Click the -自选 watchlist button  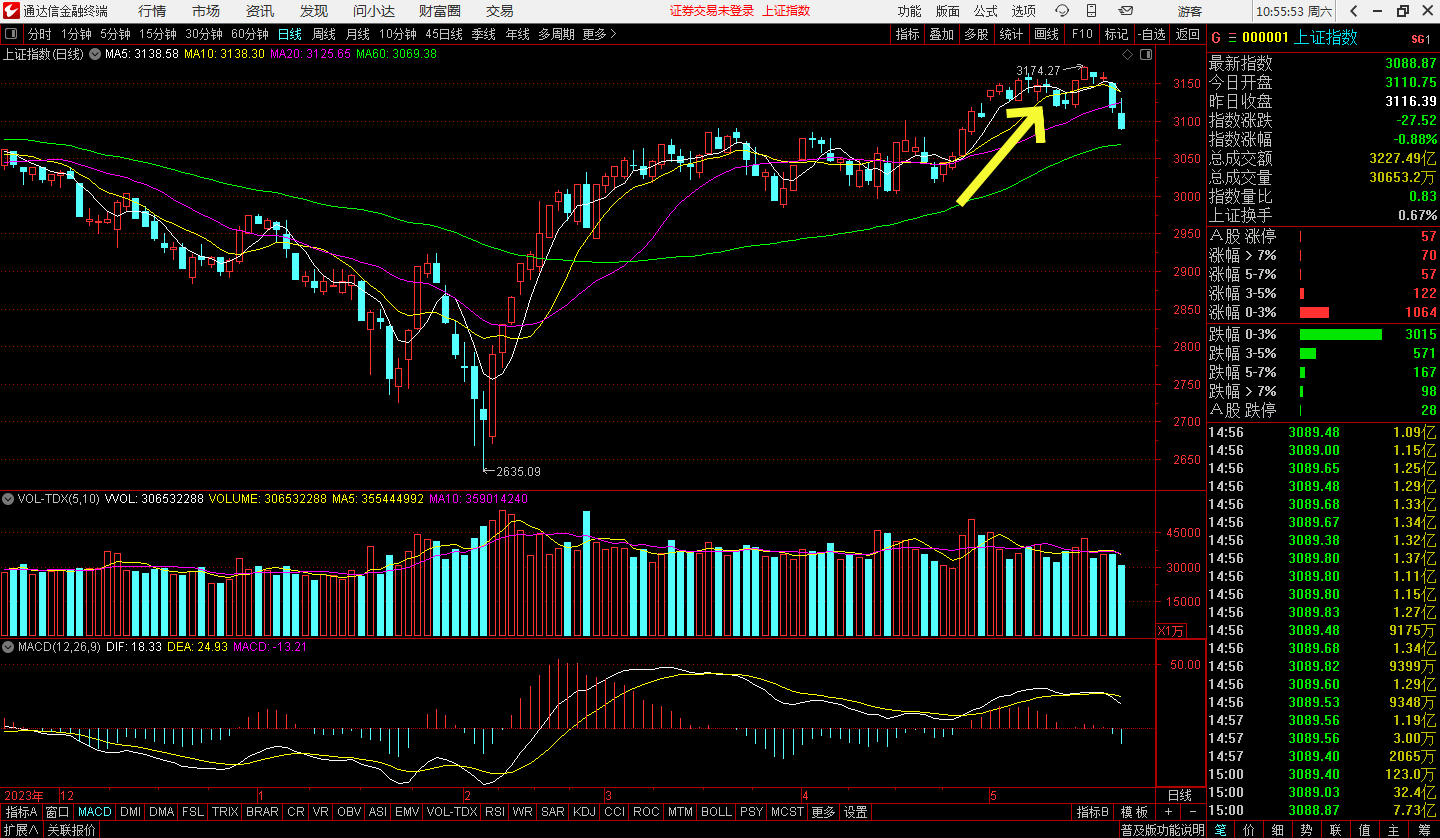(1151, 34)
